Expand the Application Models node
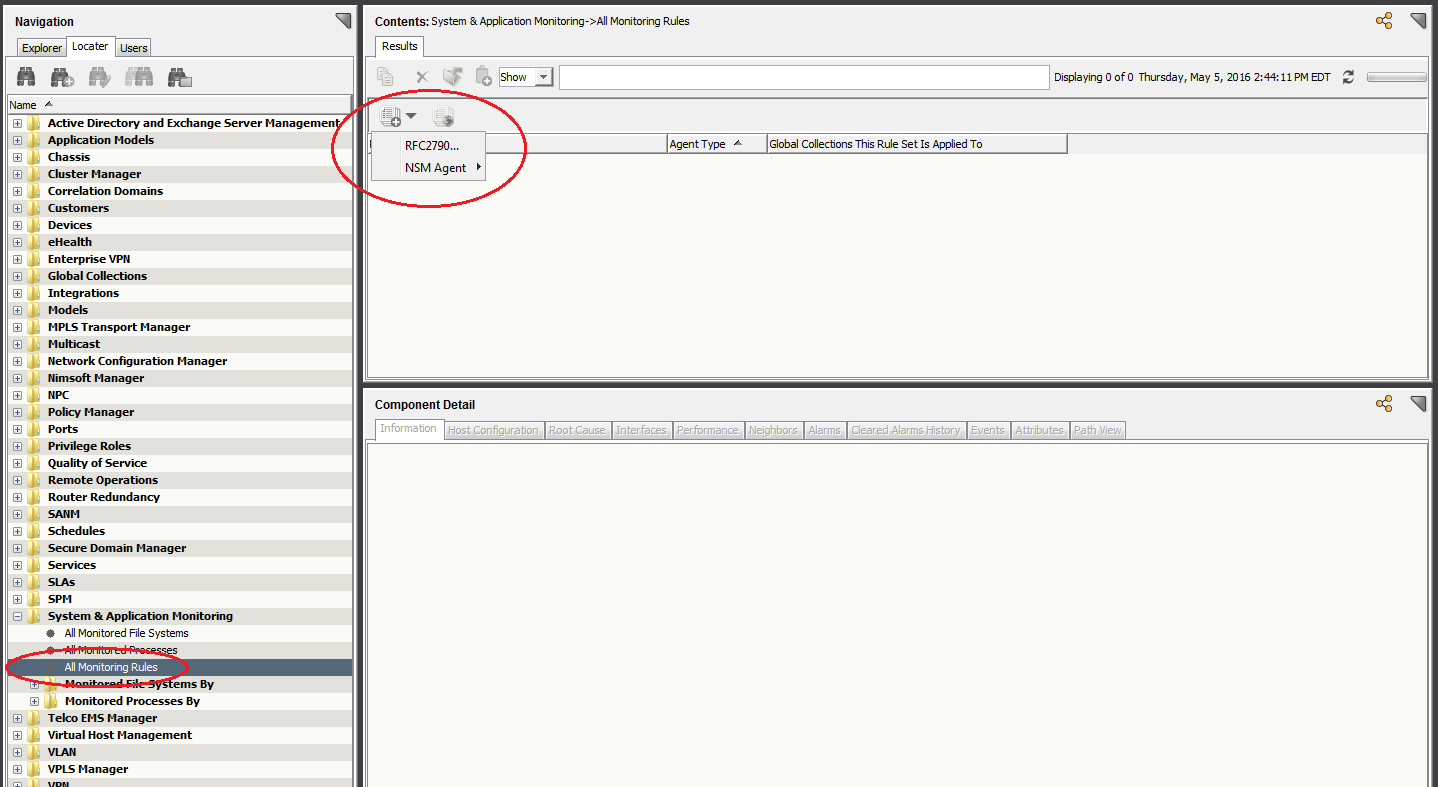1438x787 pixels. click(17, 140)
